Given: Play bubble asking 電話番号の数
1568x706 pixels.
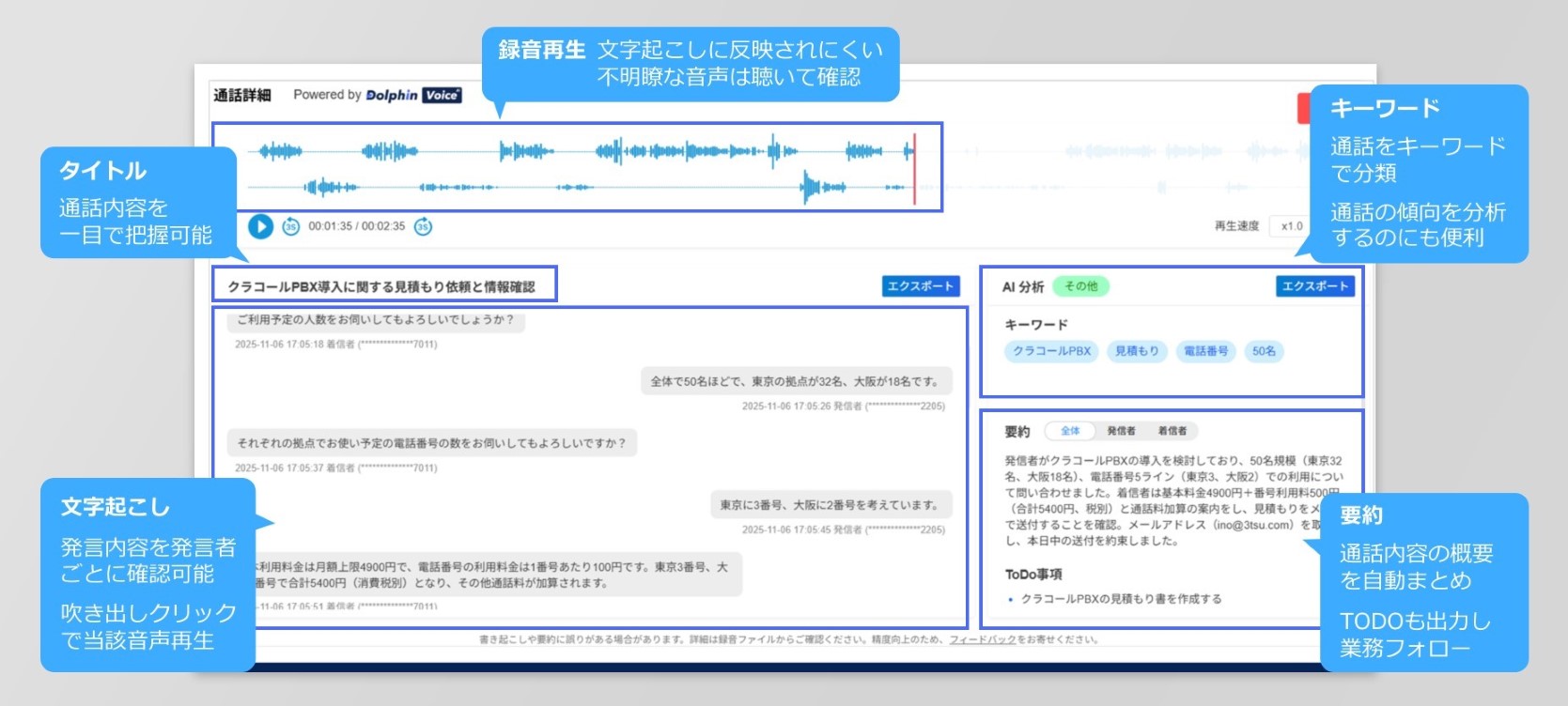Looking at the screenshot, I should coord(432,443).
